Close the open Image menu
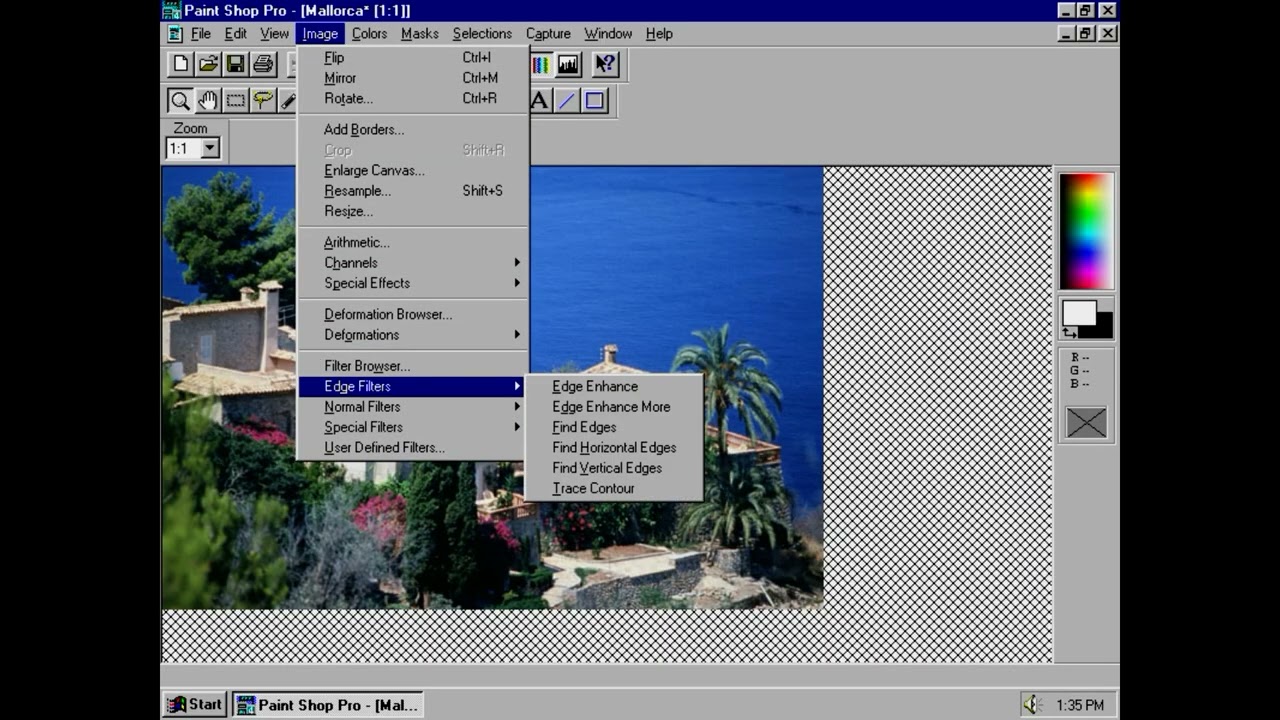The image size is (1280, 720). pyautogui.click(x=320, y=33)
